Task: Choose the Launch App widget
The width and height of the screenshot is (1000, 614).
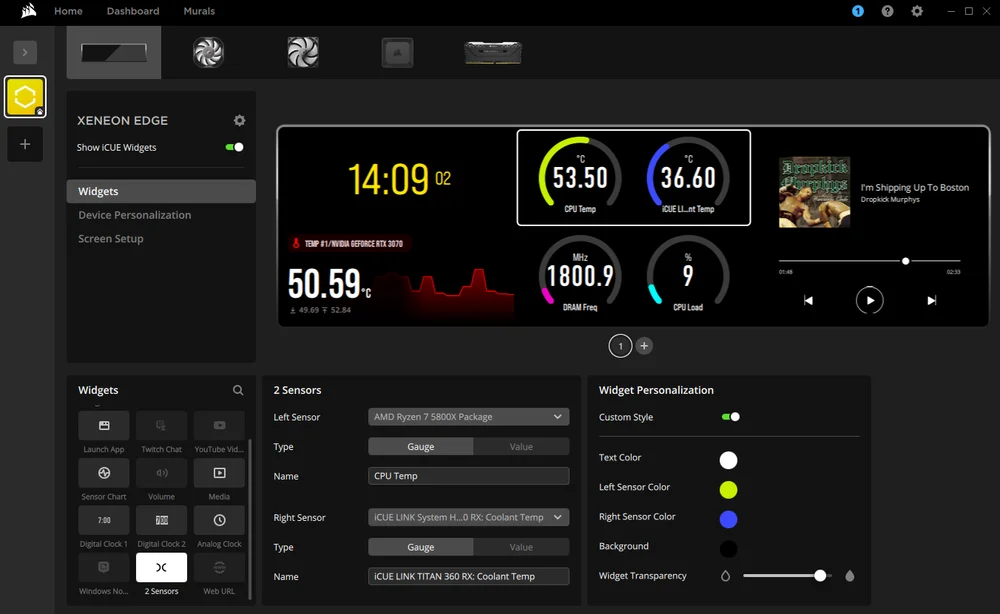Action: [103, 426]
